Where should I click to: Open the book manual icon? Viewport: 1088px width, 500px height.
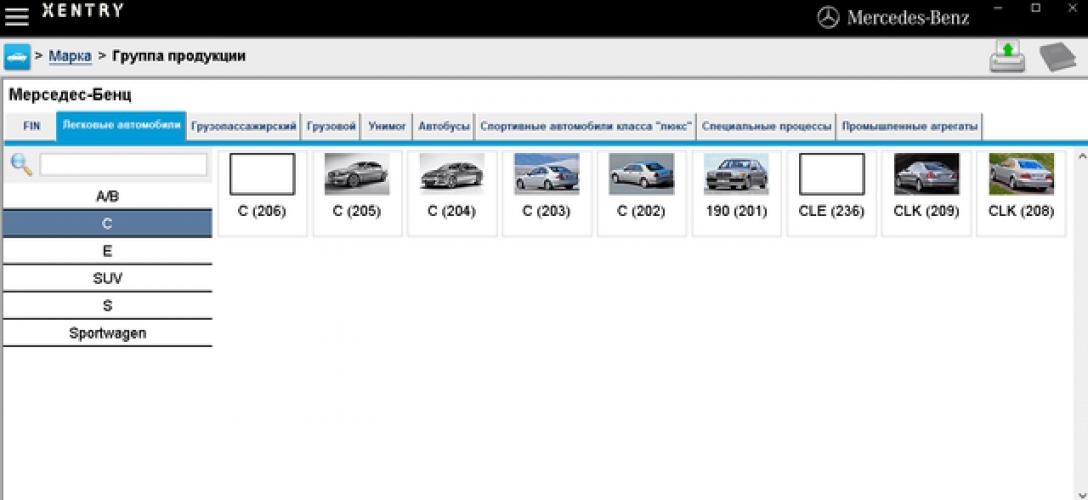tap(1057, 57)
